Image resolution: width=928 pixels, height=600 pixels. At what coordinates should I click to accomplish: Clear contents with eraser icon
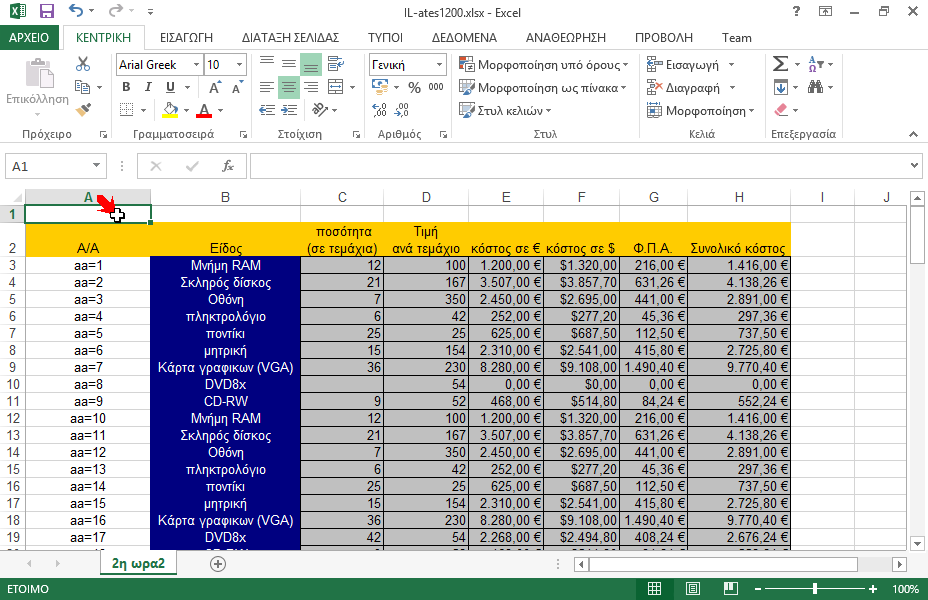781,110
